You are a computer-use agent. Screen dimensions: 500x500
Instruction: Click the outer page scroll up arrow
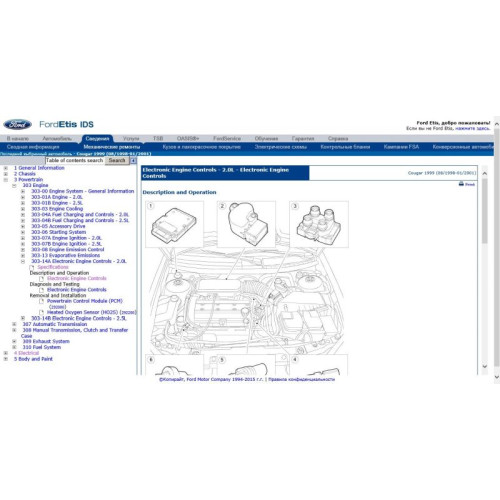[497, 124]
